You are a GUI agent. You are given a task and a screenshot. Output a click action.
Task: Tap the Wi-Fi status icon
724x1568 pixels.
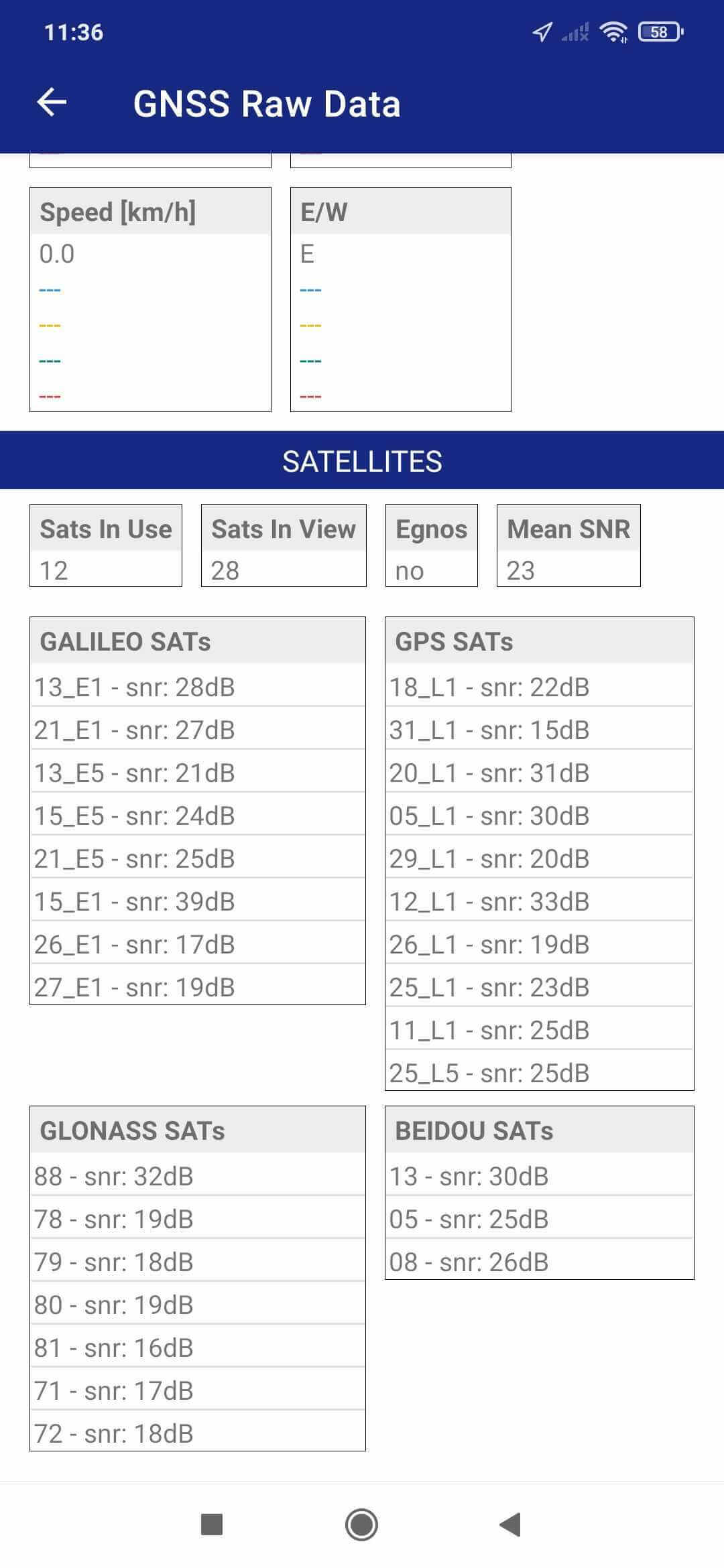(613, 31)
